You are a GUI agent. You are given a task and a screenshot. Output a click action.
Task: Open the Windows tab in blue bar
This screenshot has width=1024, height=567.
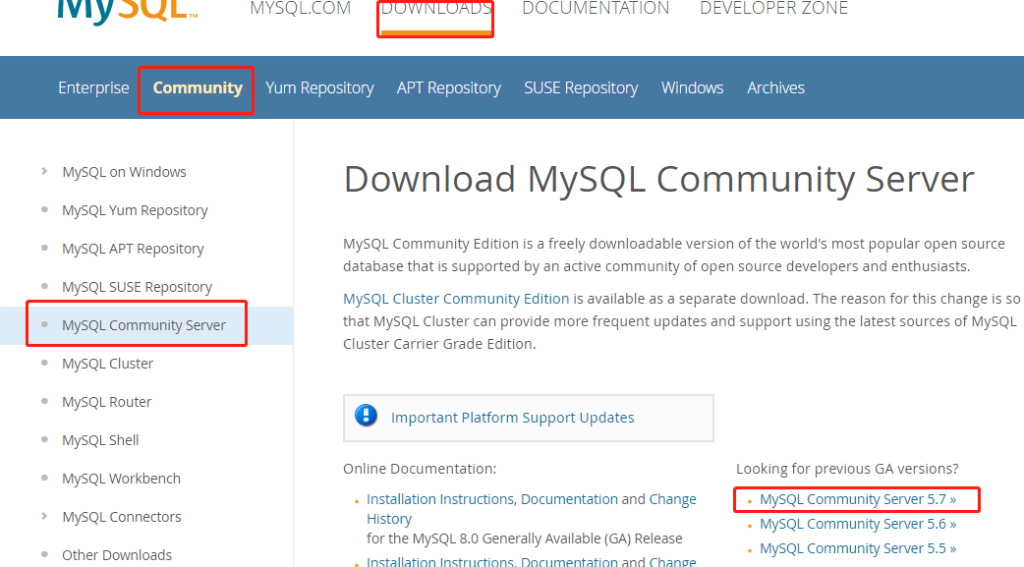[x=692, y=88]
